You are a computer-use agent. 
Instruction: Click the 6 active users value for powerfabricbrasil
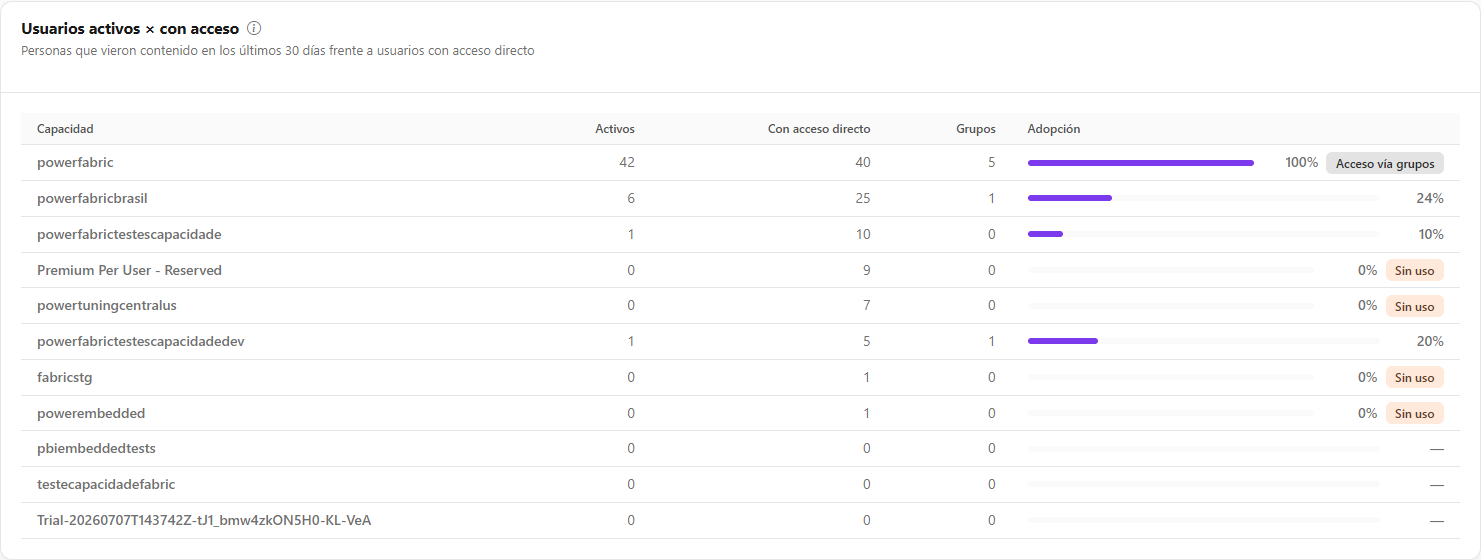click(631, 198)
